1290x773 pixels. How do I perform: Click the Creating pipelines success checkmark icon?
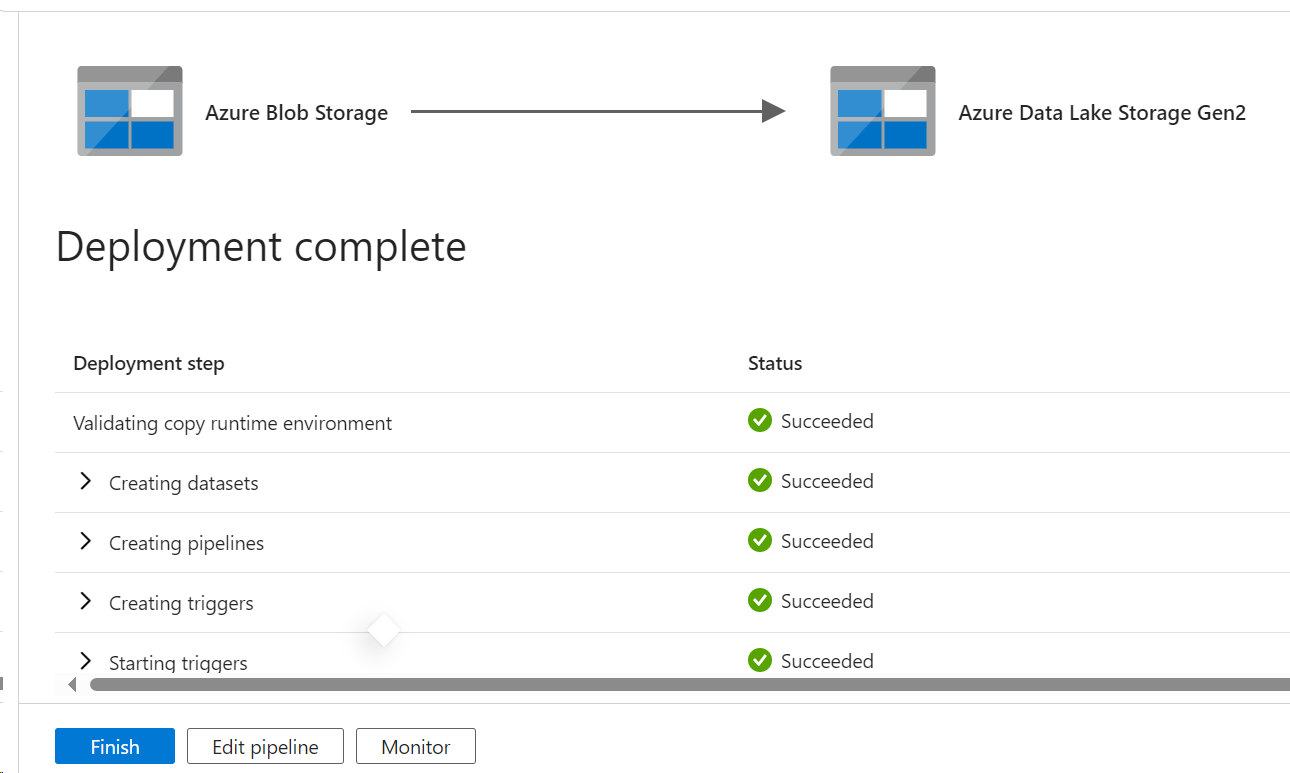tap(759, 541)
